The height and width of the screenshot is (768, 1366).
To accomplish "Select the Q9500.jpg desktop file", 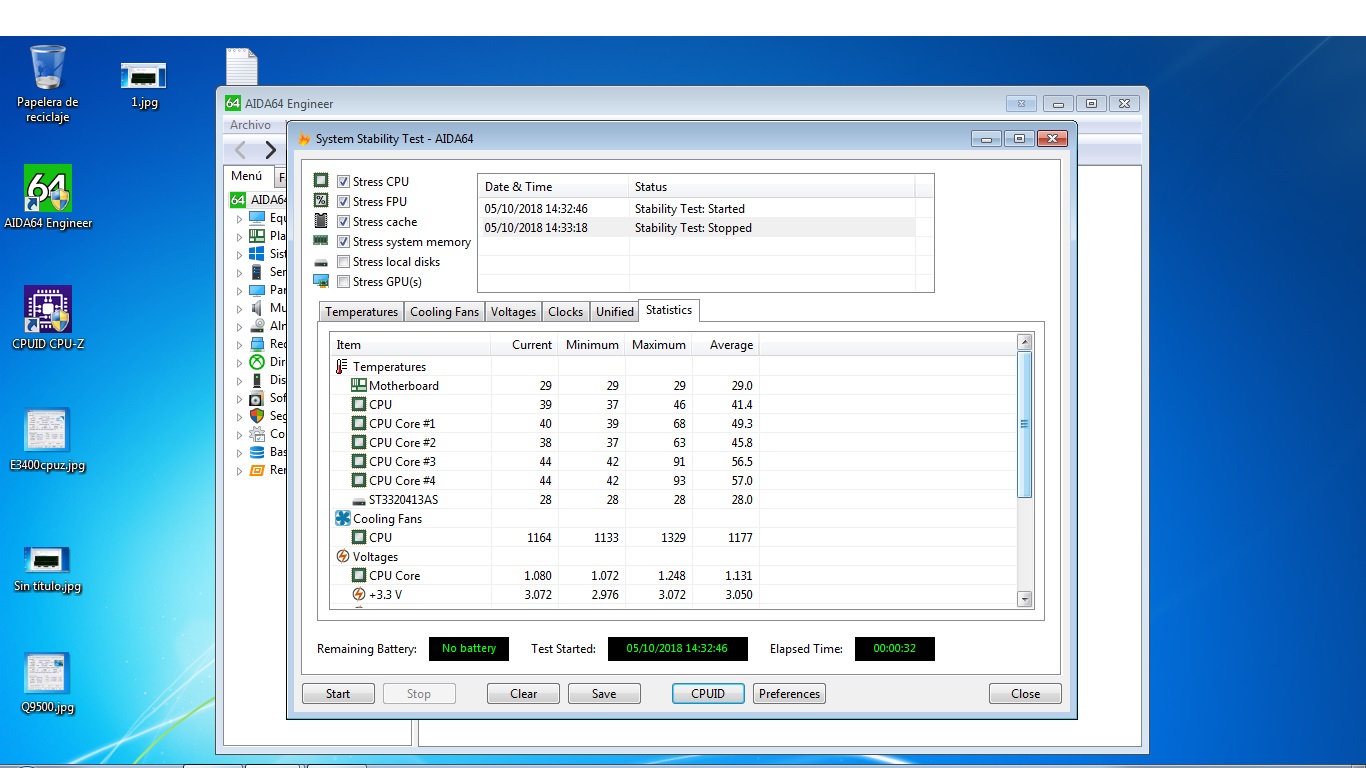I will [48, 683].
